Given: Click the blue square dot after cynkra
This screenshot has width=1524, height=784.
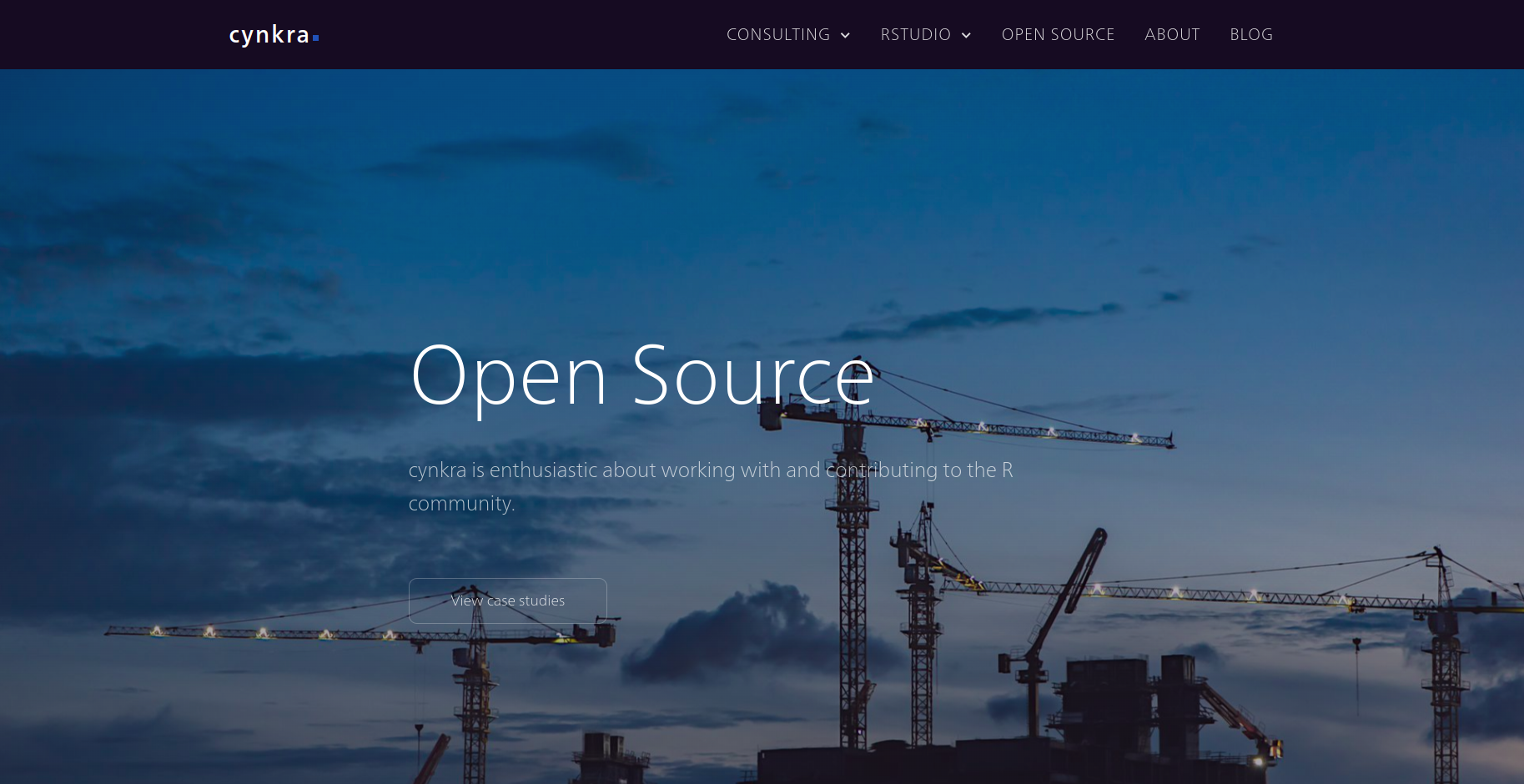Looking at the screenshot, I should (x=316, y=38).
